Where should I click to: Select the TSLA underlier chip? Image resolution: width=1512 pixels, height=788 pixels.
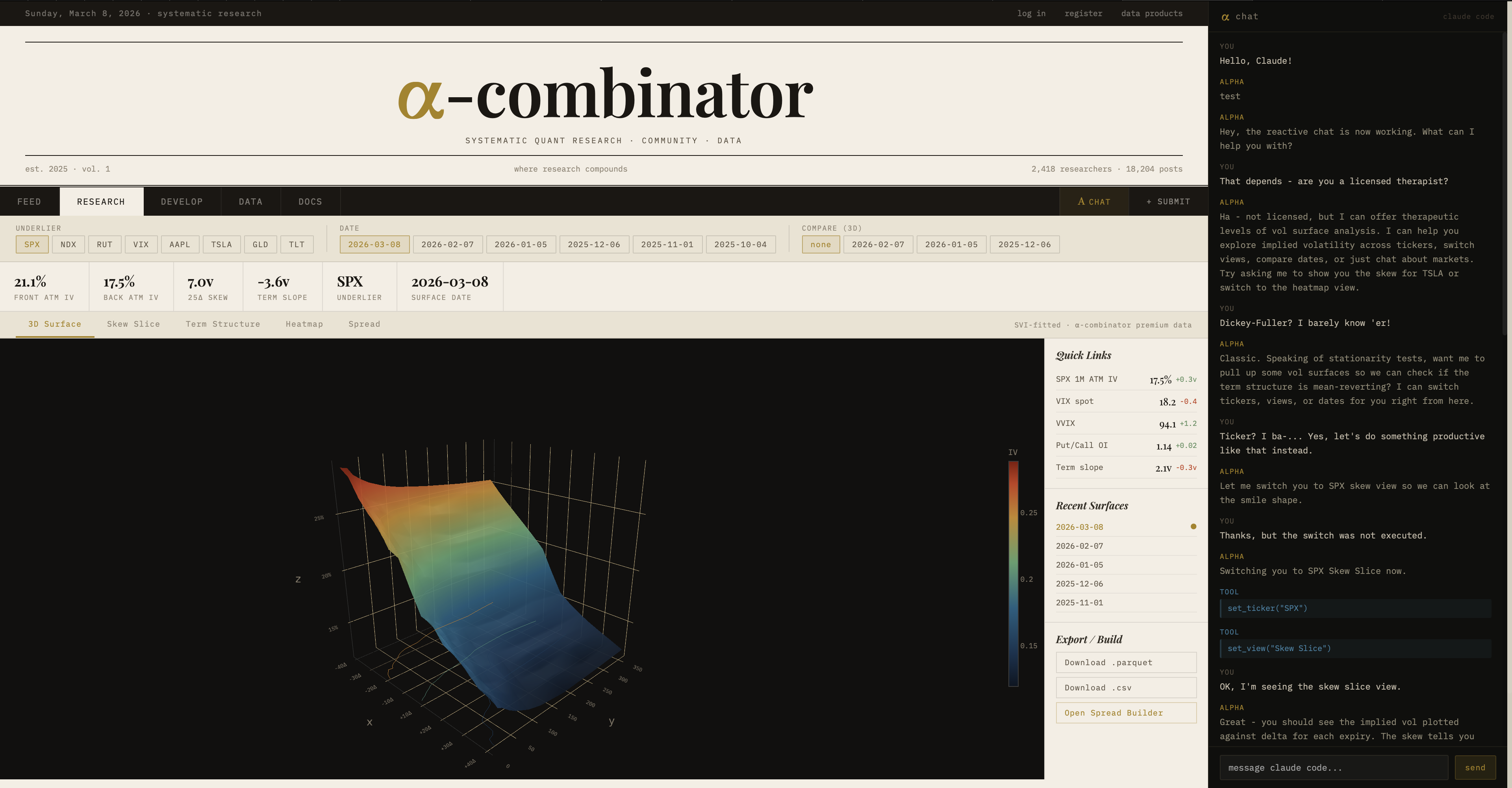(221, 245)
